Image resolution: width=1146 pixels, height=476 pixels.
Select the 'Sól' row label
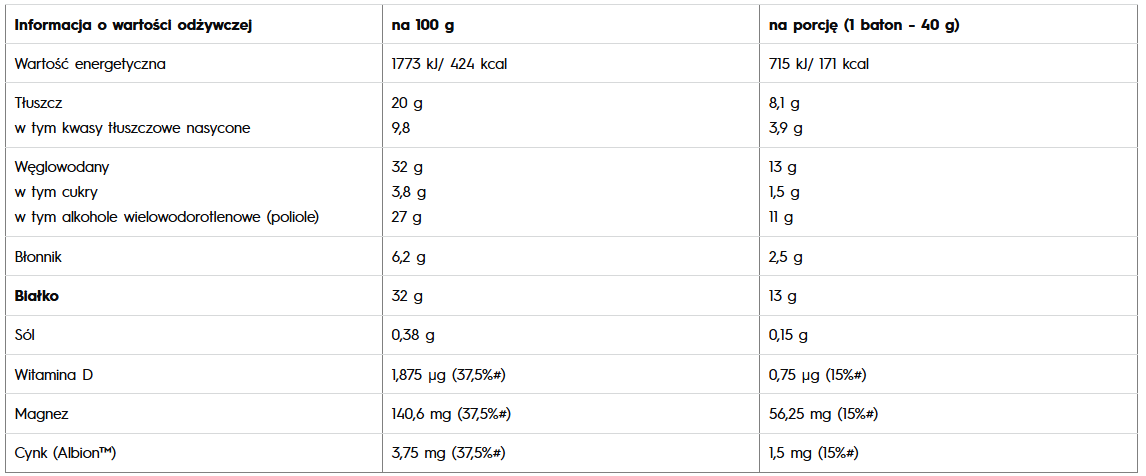pyautogui.click(x=27, y=335)
